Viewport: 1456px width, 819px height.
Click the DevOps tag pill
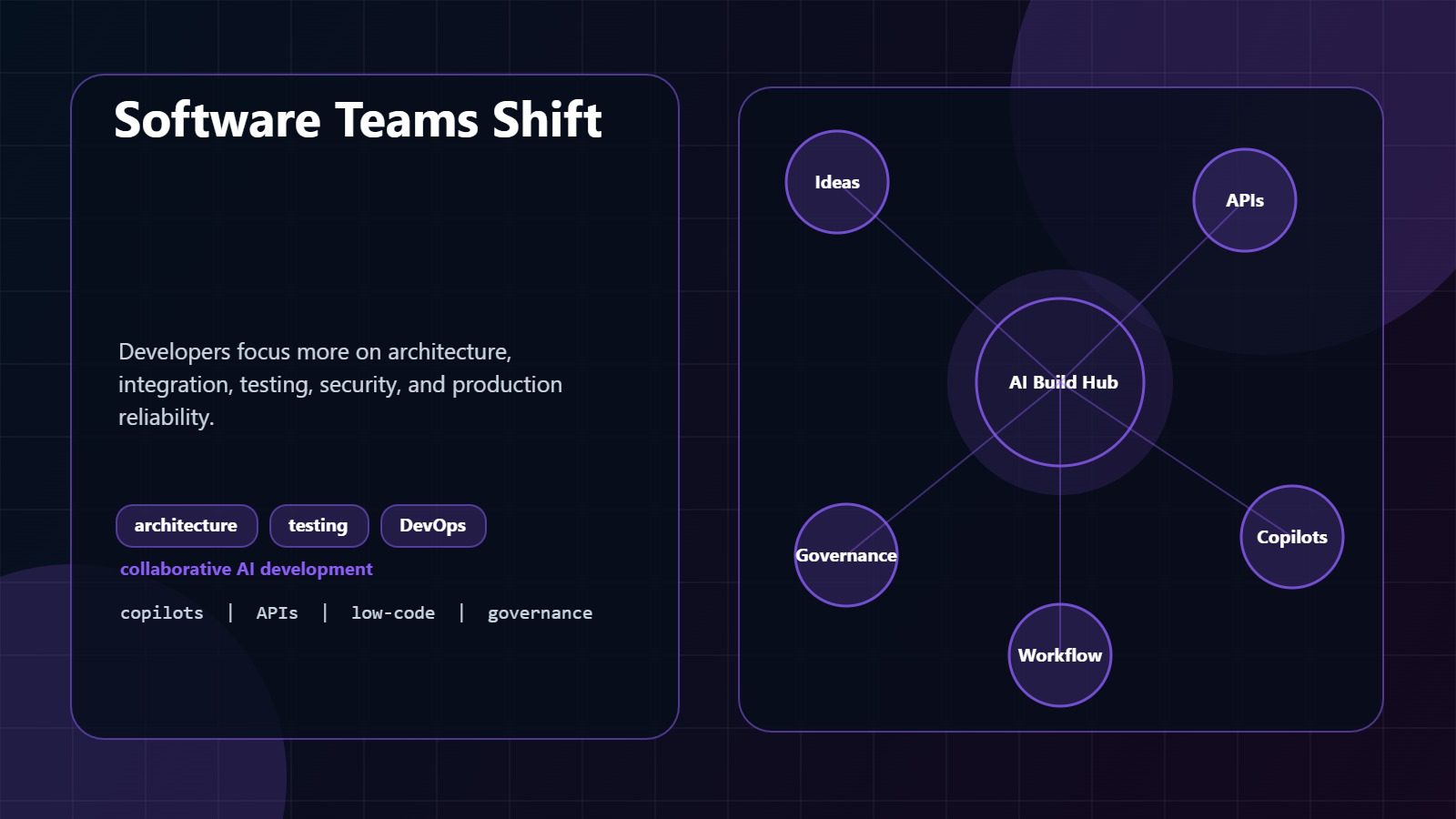pos(433,526)
